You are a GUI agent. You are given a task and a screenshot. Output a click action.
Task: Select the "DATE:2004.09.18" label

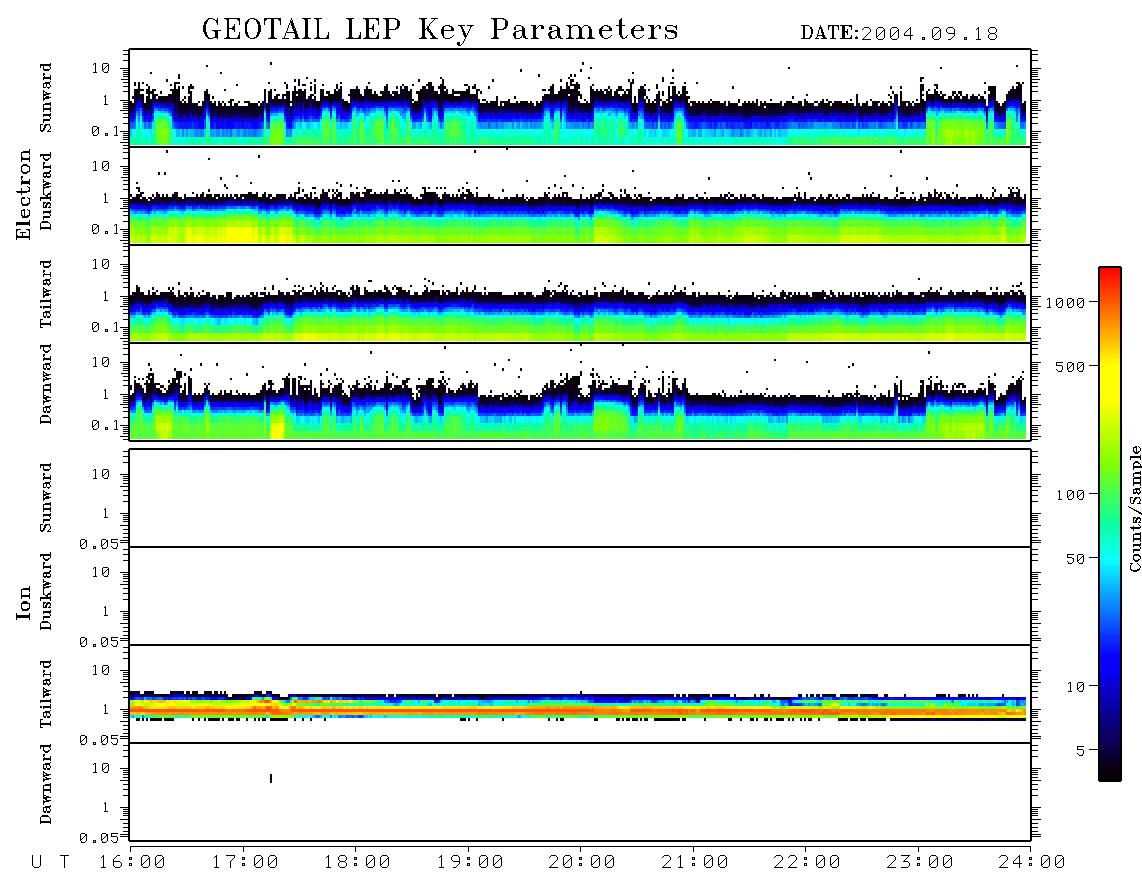click(x=899, y=34)
